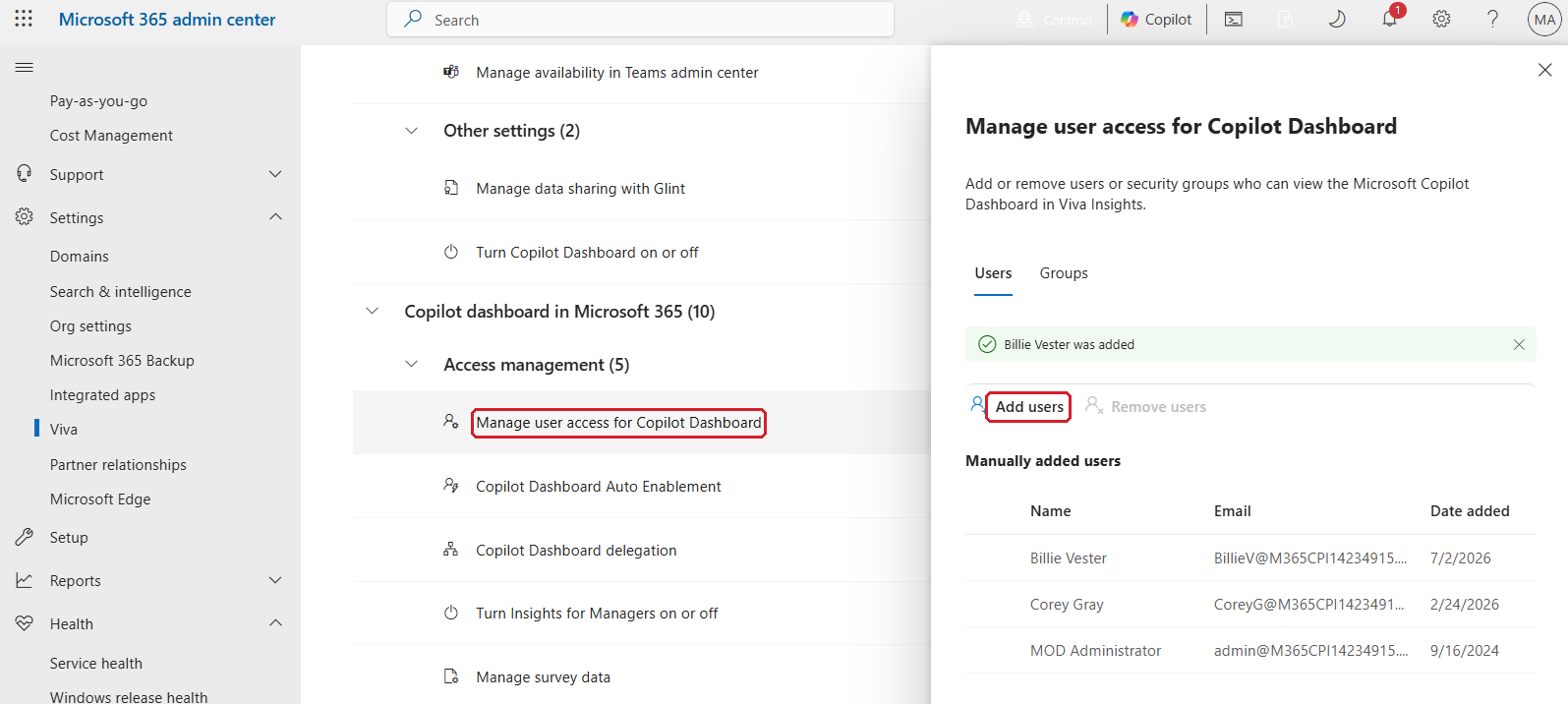This screenshot has height=704, width=1568.
Task: Collapse the Health section chevron
Action: [275, 623]
